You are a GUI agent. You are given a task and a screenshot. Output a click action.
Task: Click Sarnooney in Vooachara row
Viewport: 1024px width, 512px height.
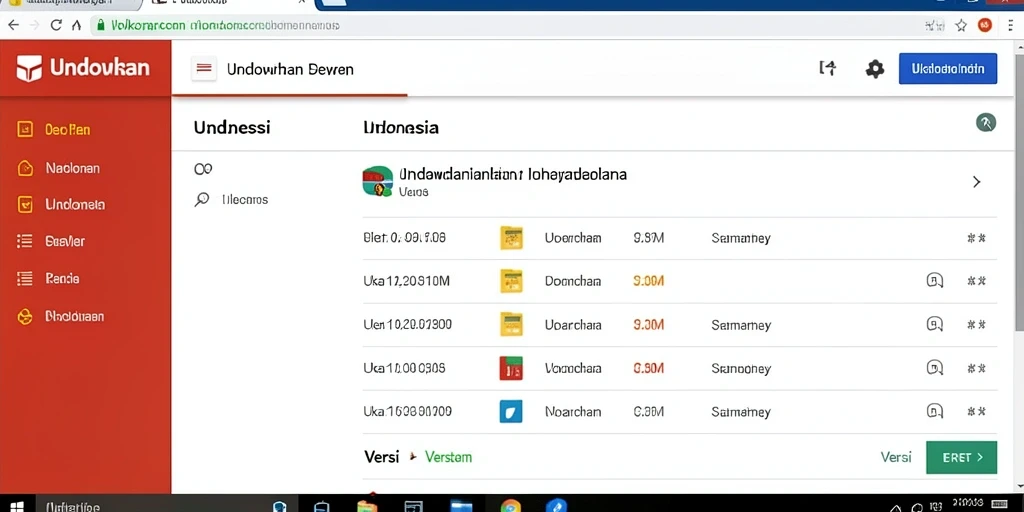pos(741,368)
